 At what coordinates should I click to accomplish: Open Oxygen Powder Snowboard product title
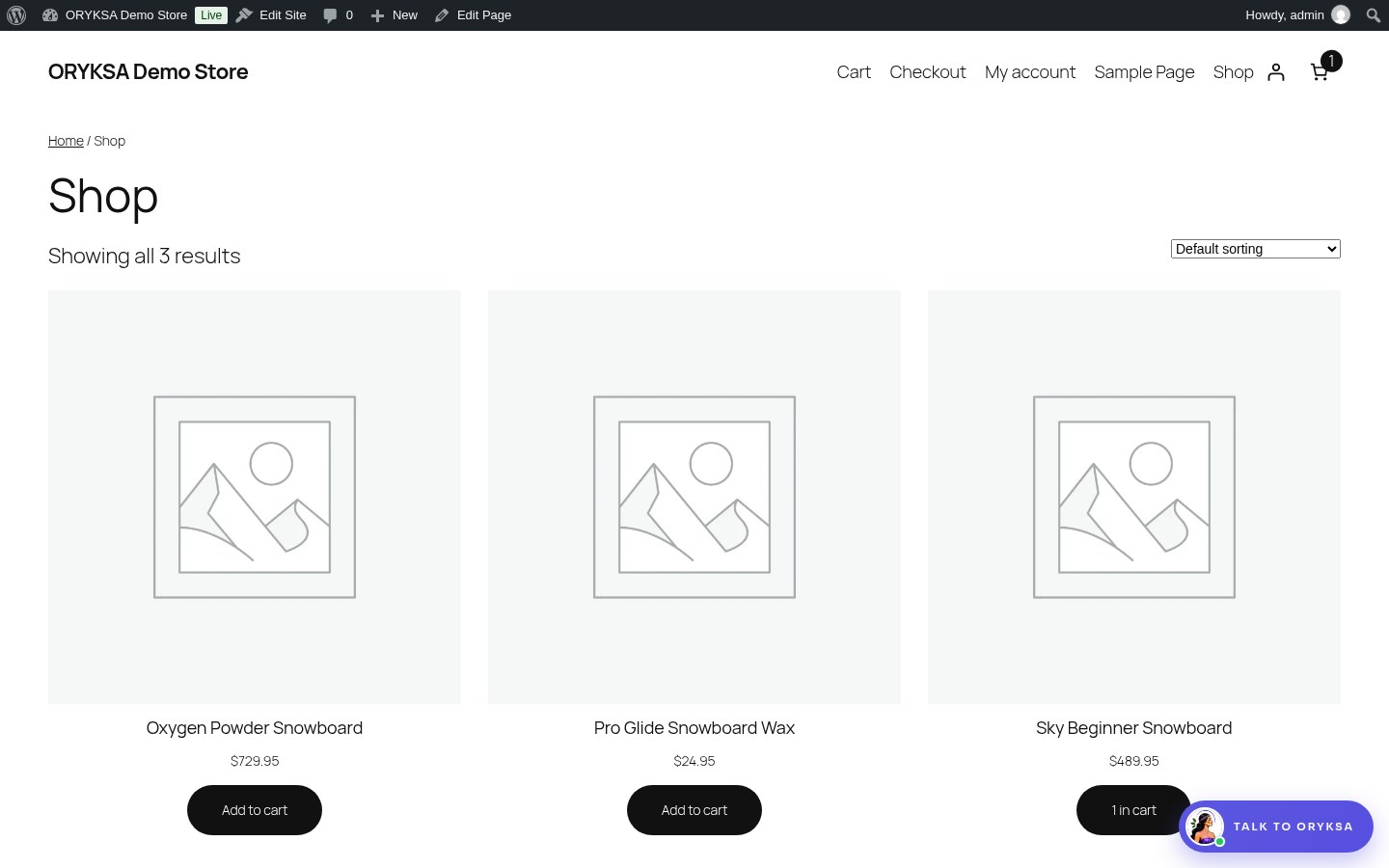coord(255,728)
